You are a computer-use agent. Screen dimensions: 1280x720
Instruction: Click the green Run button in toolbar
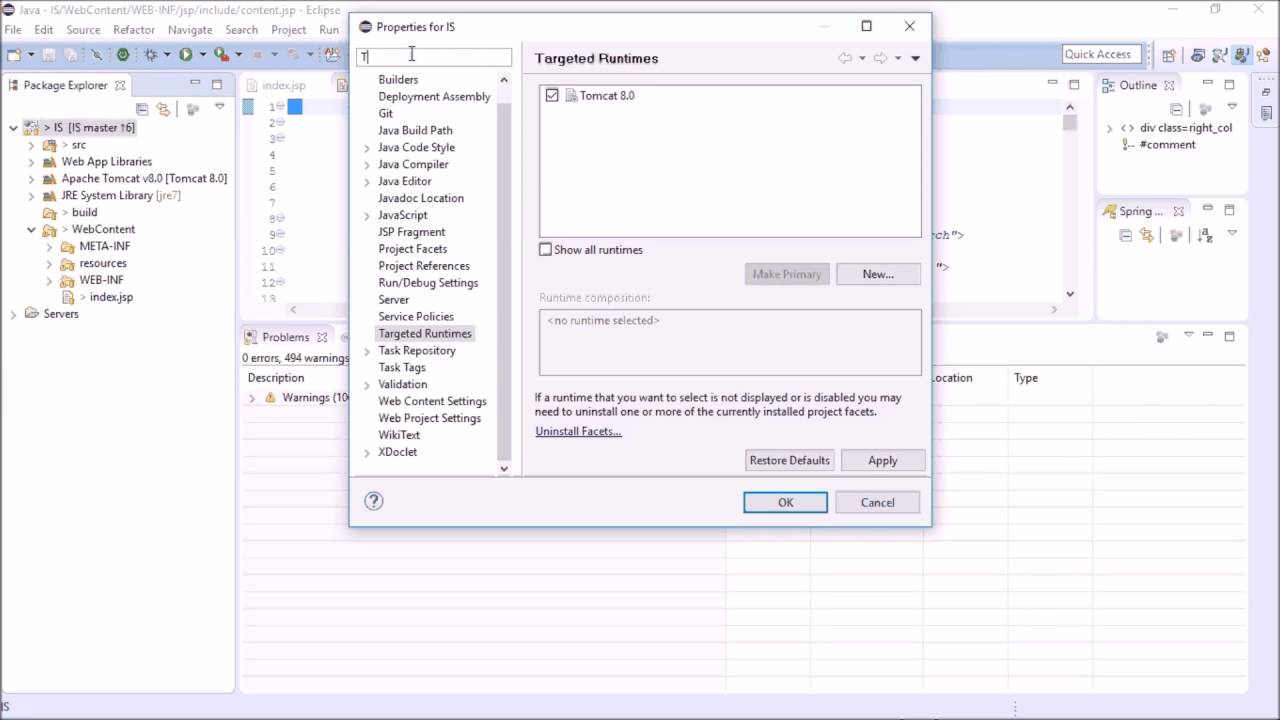(185, 55)
